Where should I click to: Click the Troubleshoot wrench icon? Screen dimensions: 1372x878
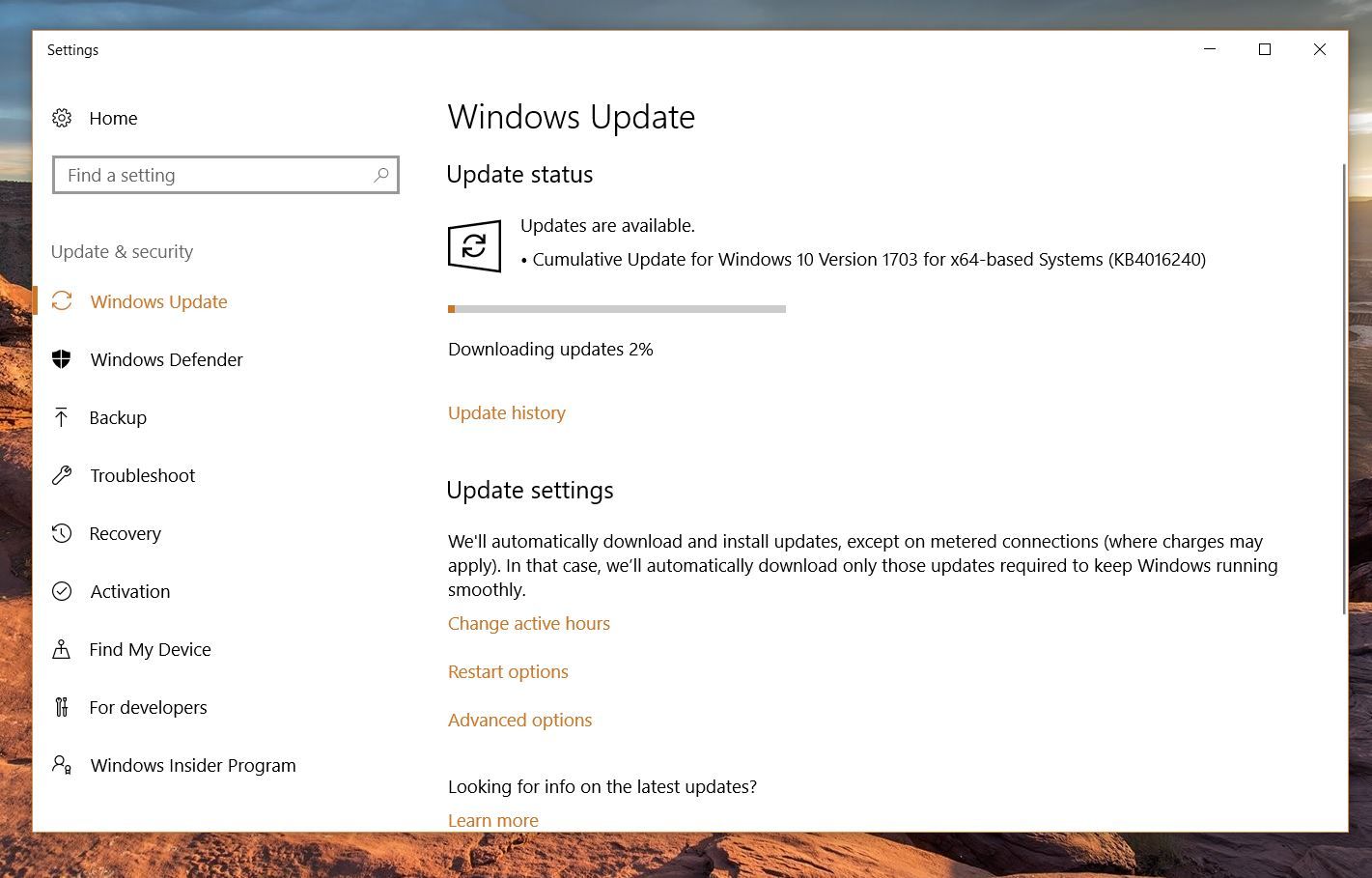[62, 475]
